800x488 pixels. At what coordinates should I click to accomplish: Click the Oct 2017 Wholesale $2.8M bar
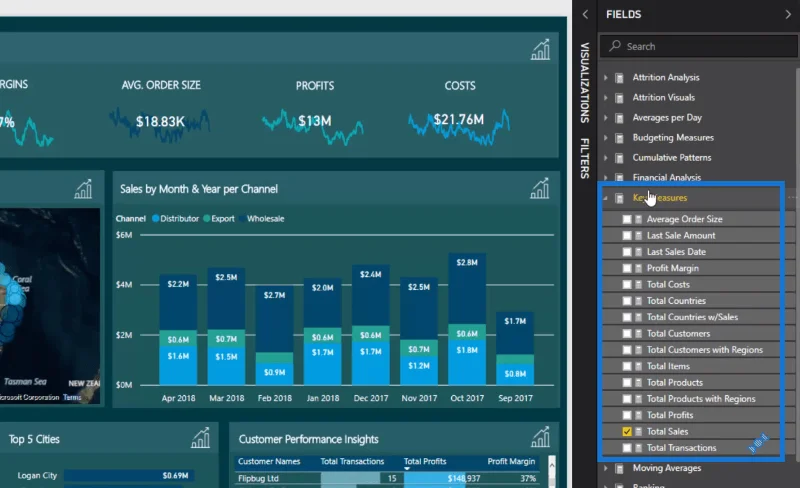click(x=467, y=288)
